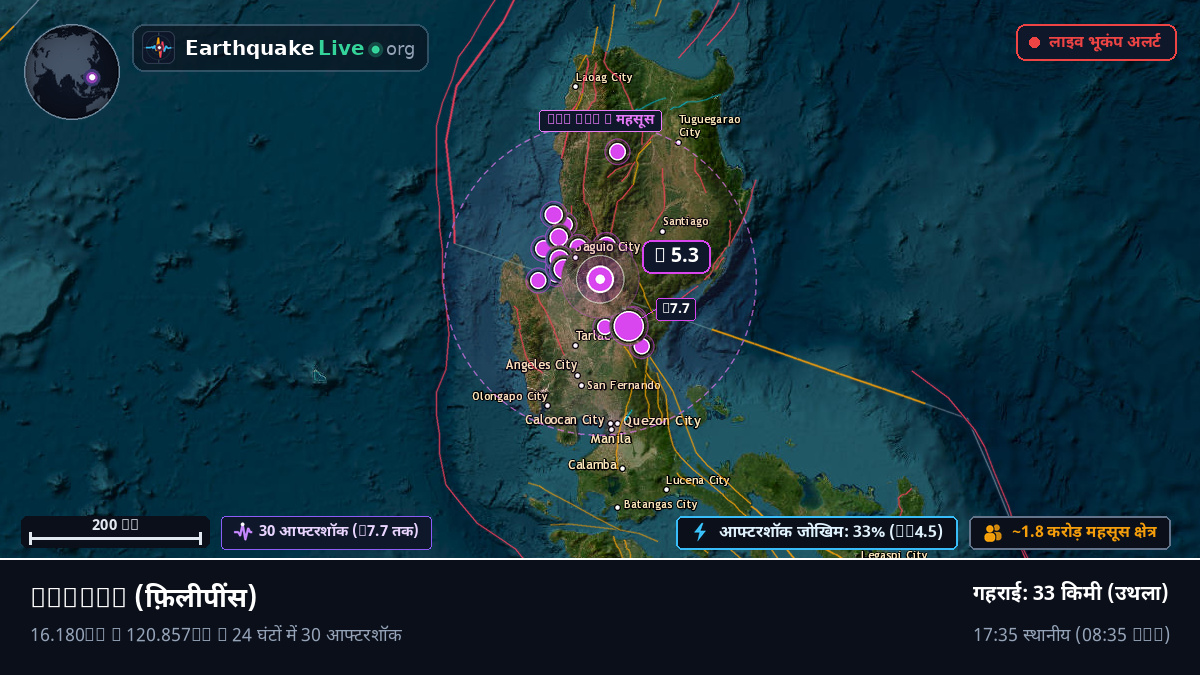The width and height of the screenshot is (1200, 675).
Task: Click the Caloocan City label
Action: 565,420
